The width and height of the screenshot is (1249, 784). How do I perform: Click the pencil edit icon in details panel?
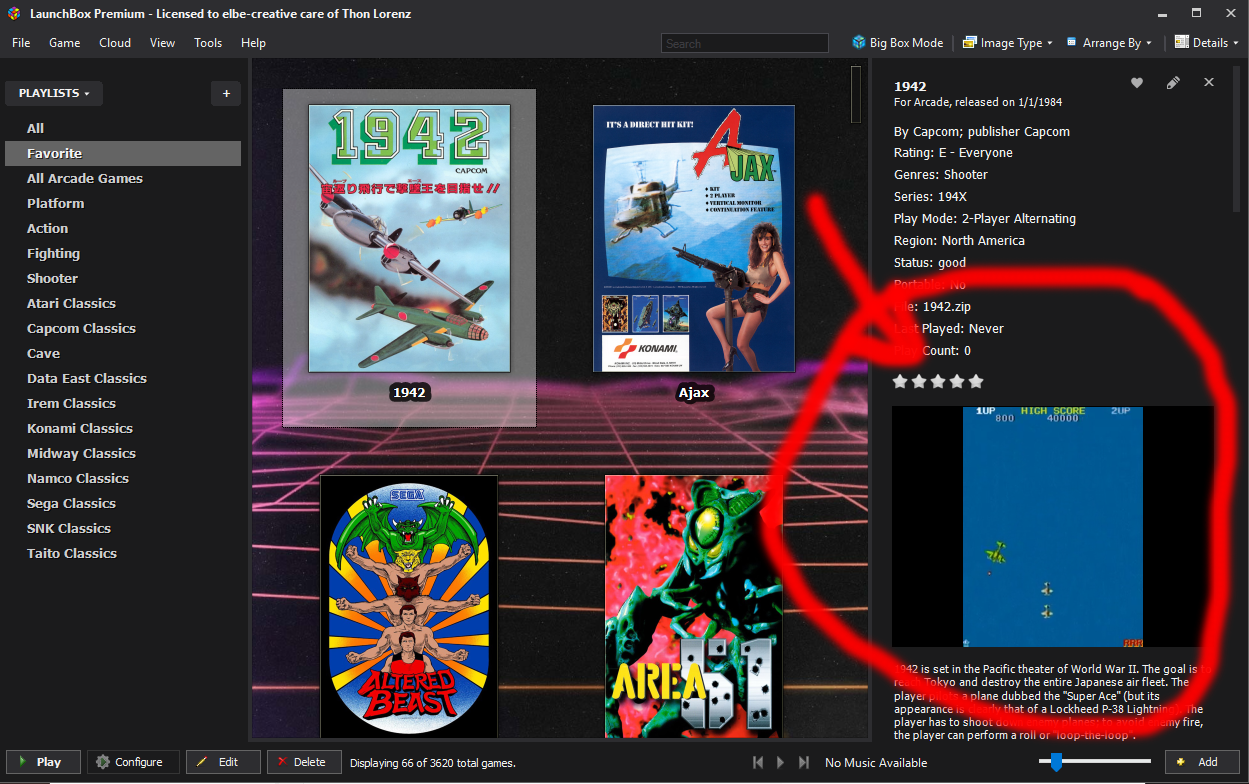point(1173,83)
